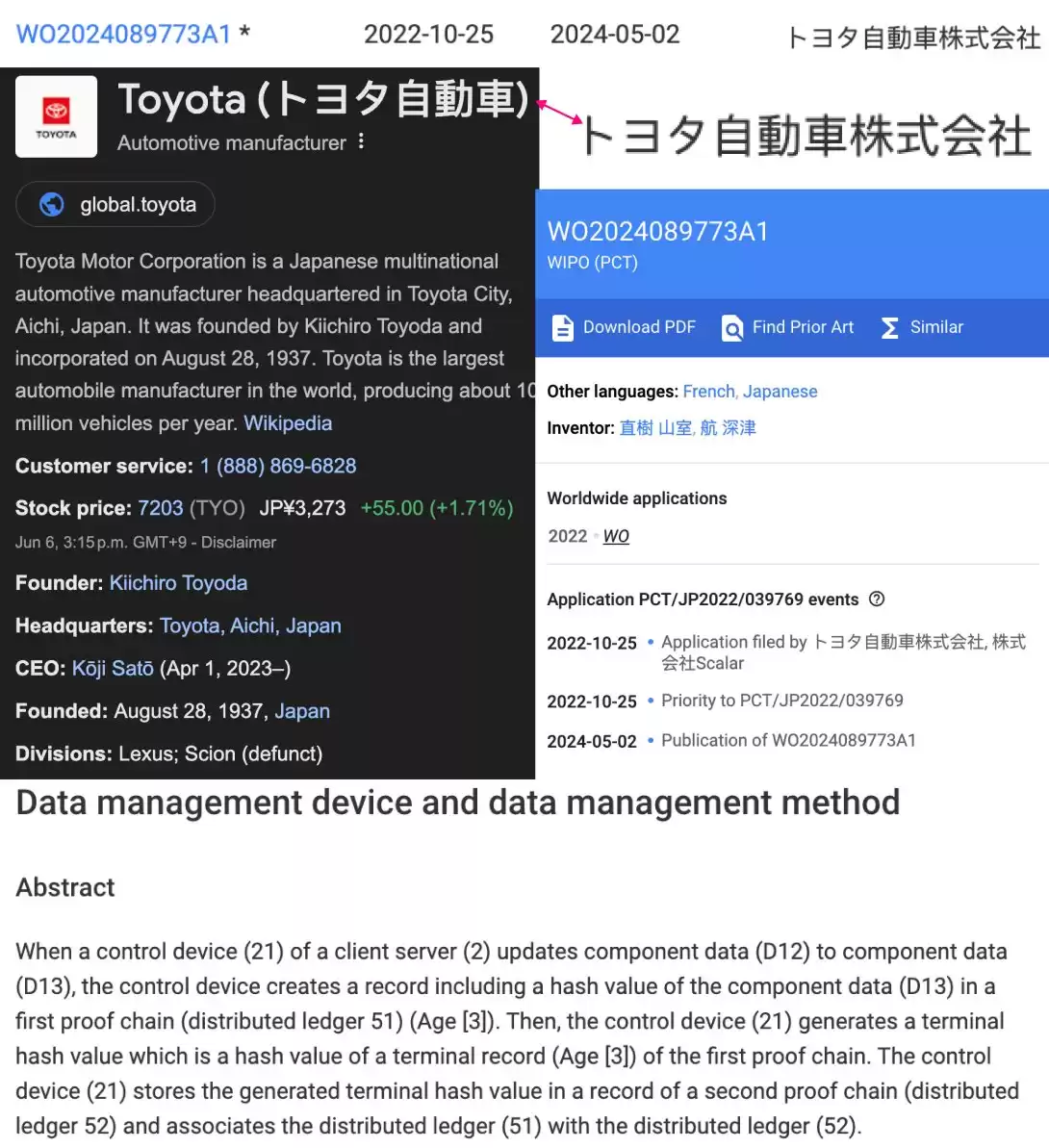Click the WIPO (PCT) label
Viewport: 1049px width, 1148px height.
tap(592, 263)
